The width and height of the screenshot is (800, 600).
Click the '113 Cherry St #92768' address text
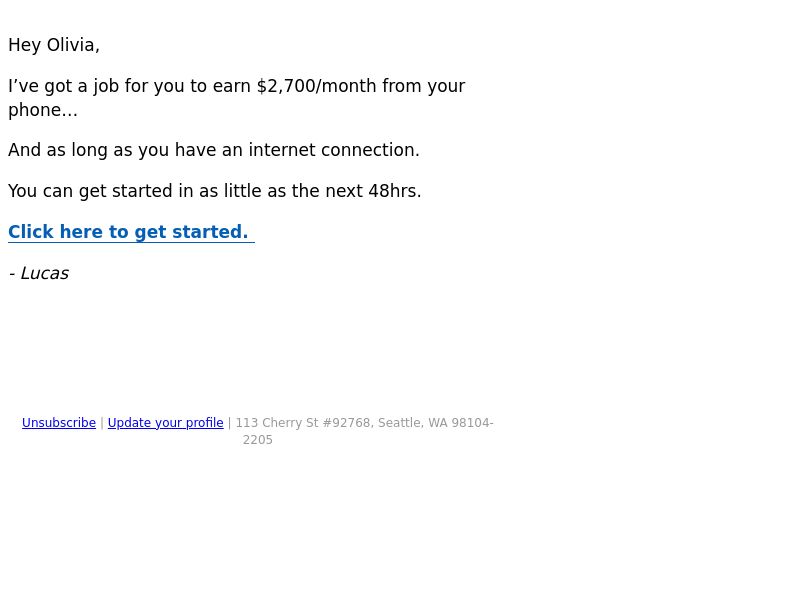coord(303,423)
